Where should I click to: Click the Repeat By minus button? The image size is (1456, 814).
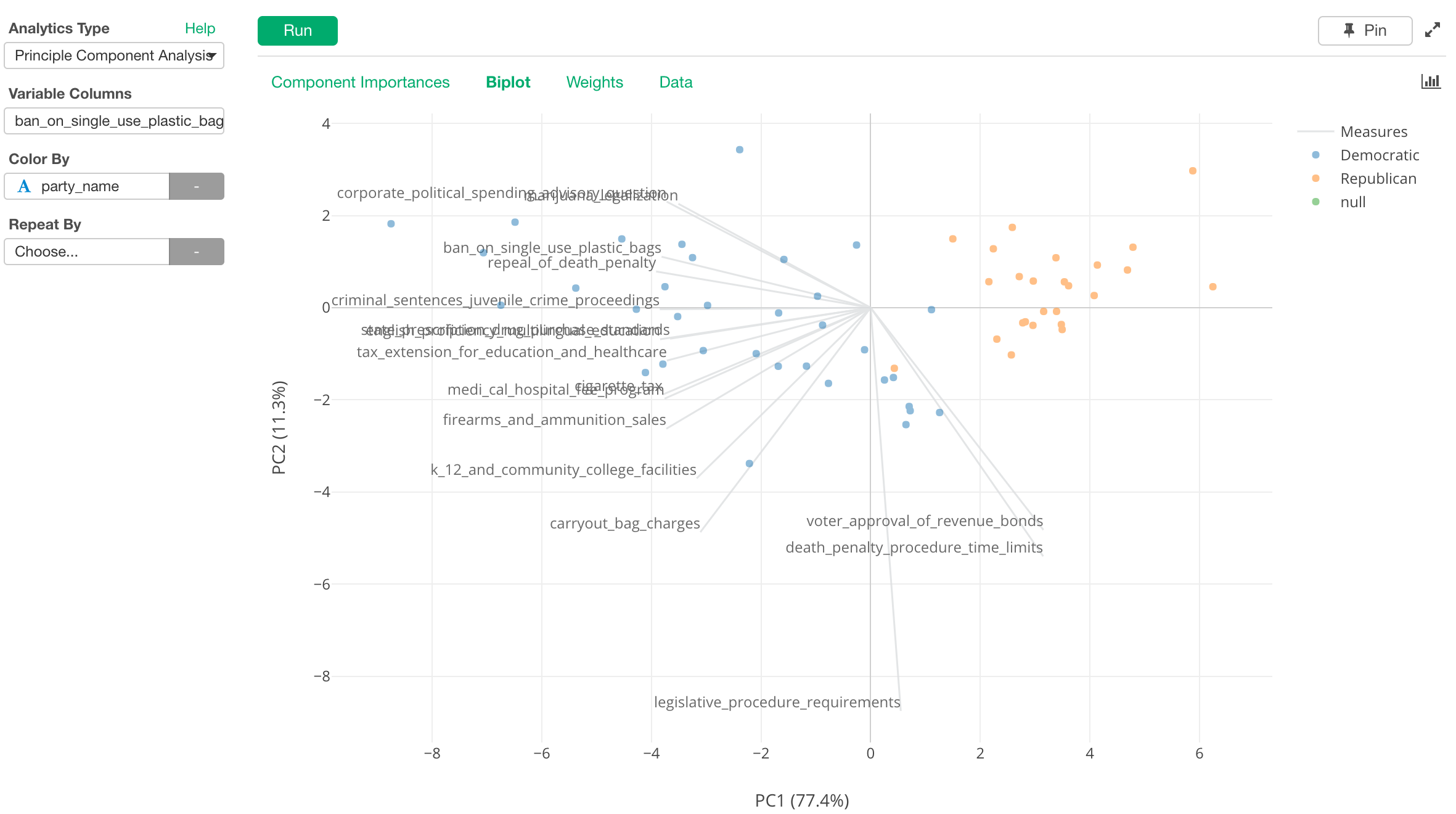pos(197,252)
